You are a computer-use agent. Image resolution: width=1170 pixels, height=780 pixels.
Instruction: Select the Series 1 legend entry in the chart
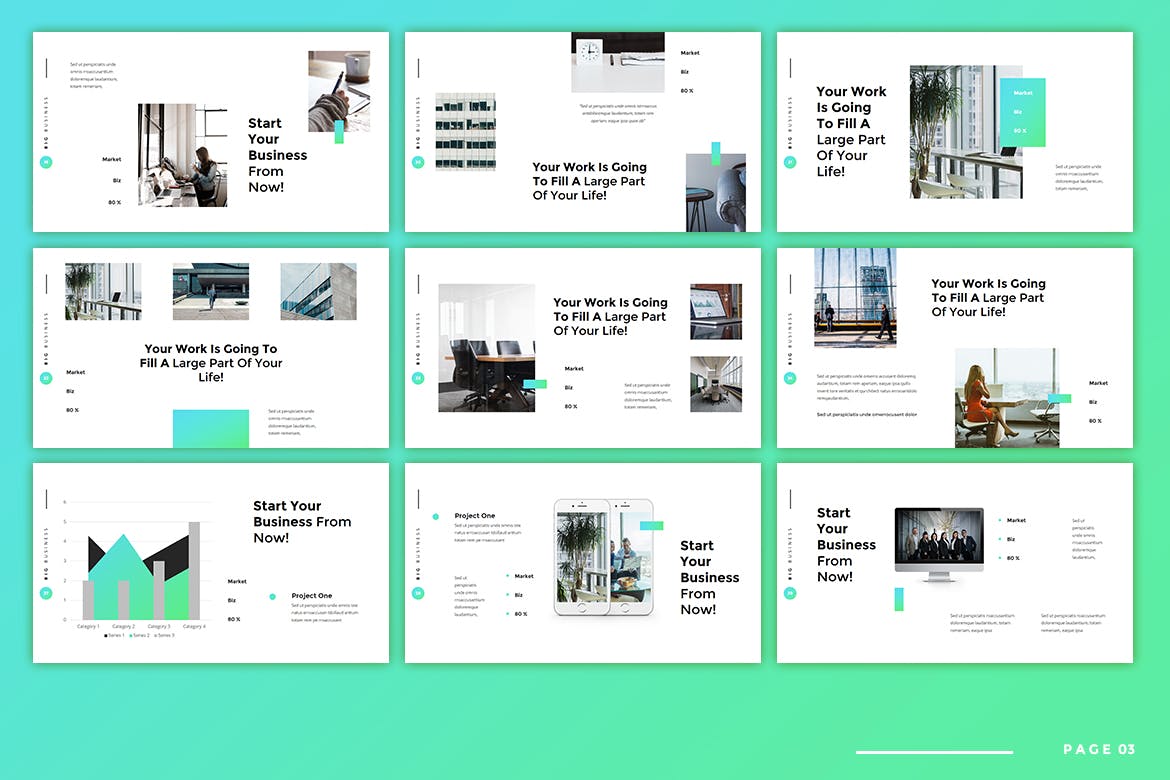[114, 635]
